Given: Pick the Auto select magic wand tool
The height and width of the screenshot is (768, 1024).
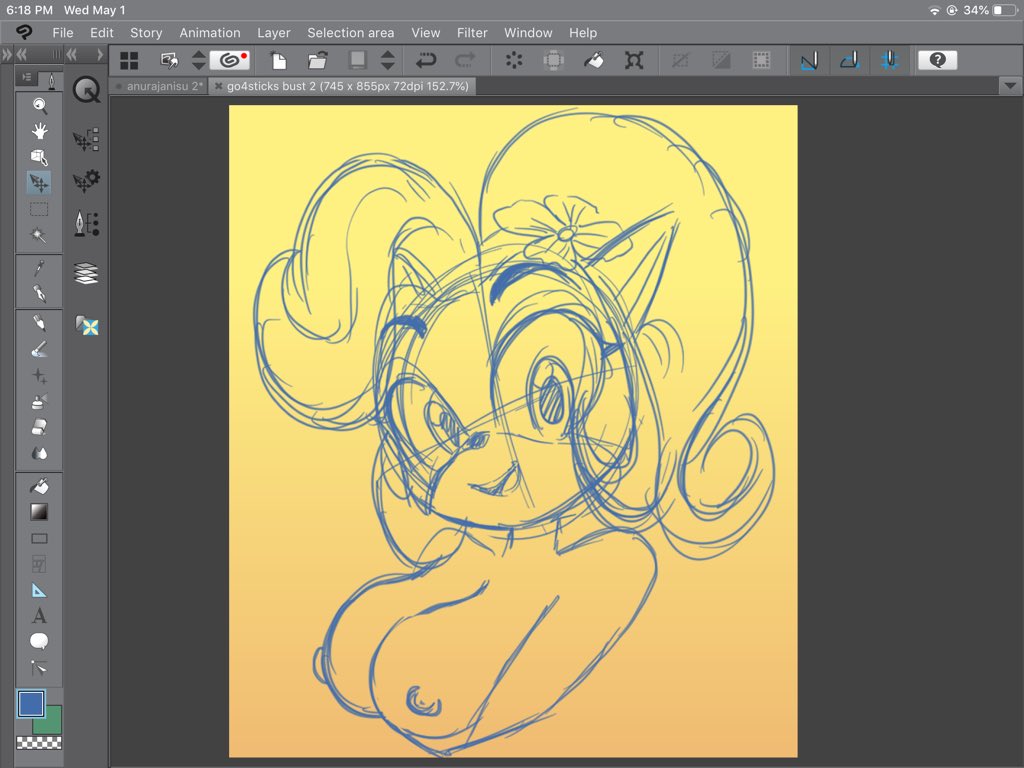Looking at the screenshot, I should tap(39, 235).
